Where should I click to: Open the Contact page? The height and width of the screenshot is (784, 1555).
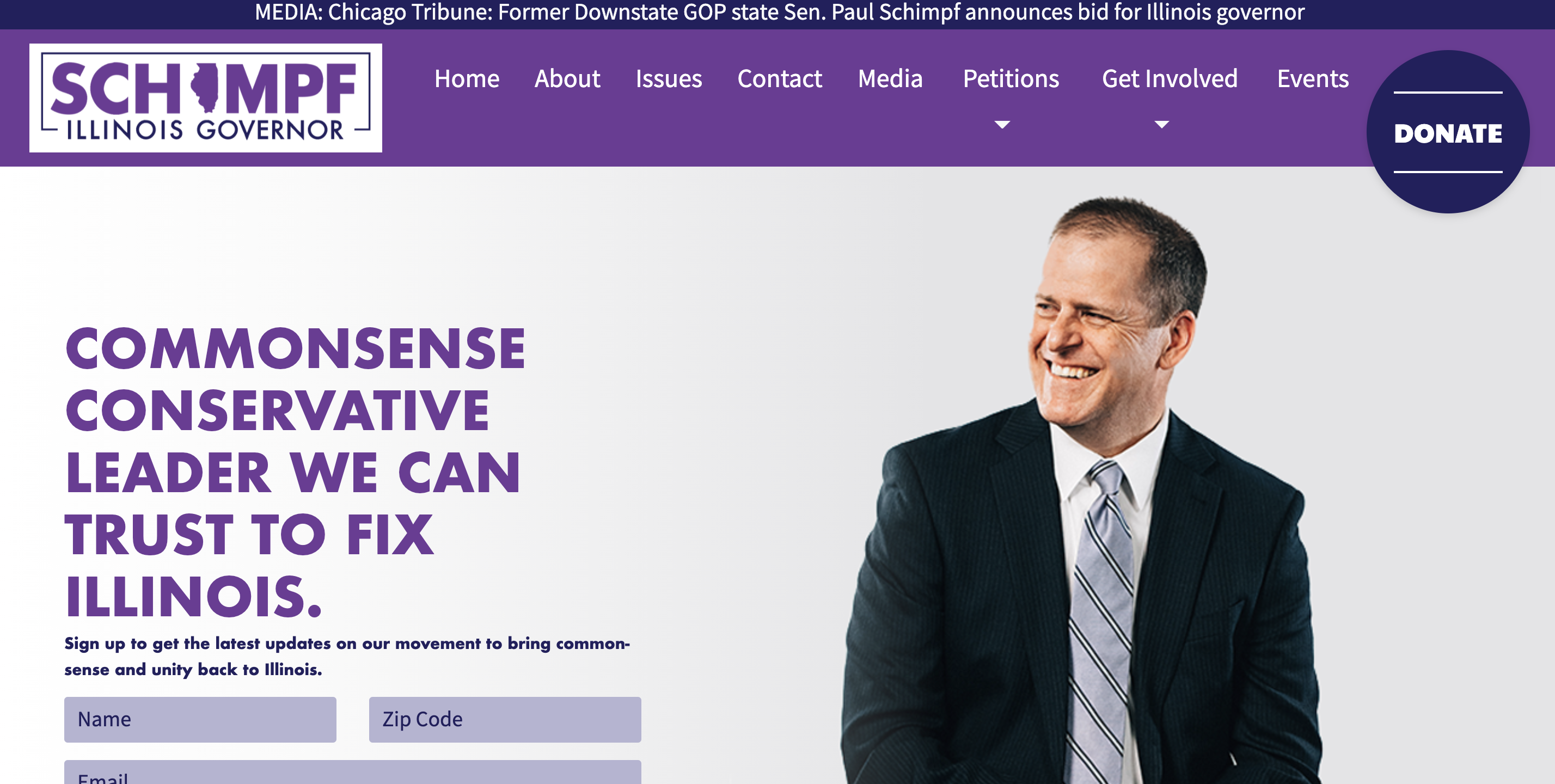pos(779,78)
